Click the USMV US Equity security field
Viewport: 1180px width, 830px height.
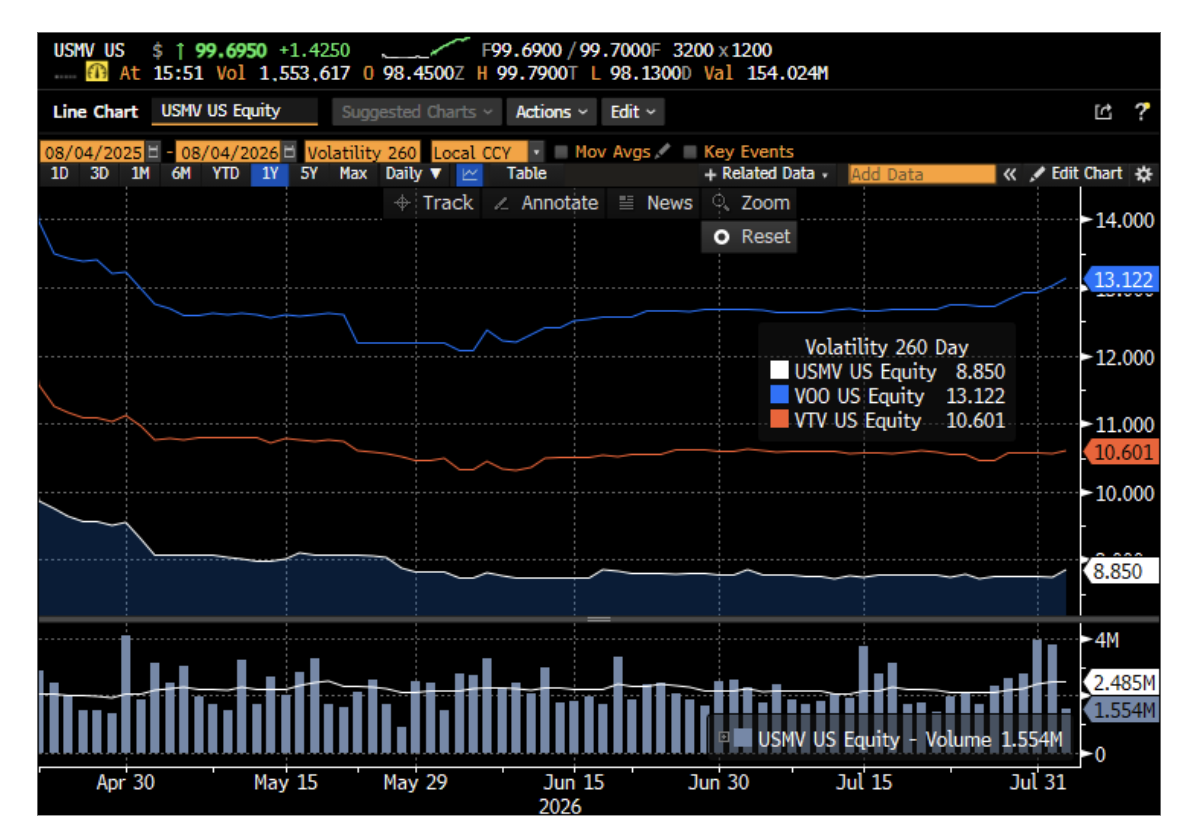(233, 111)
